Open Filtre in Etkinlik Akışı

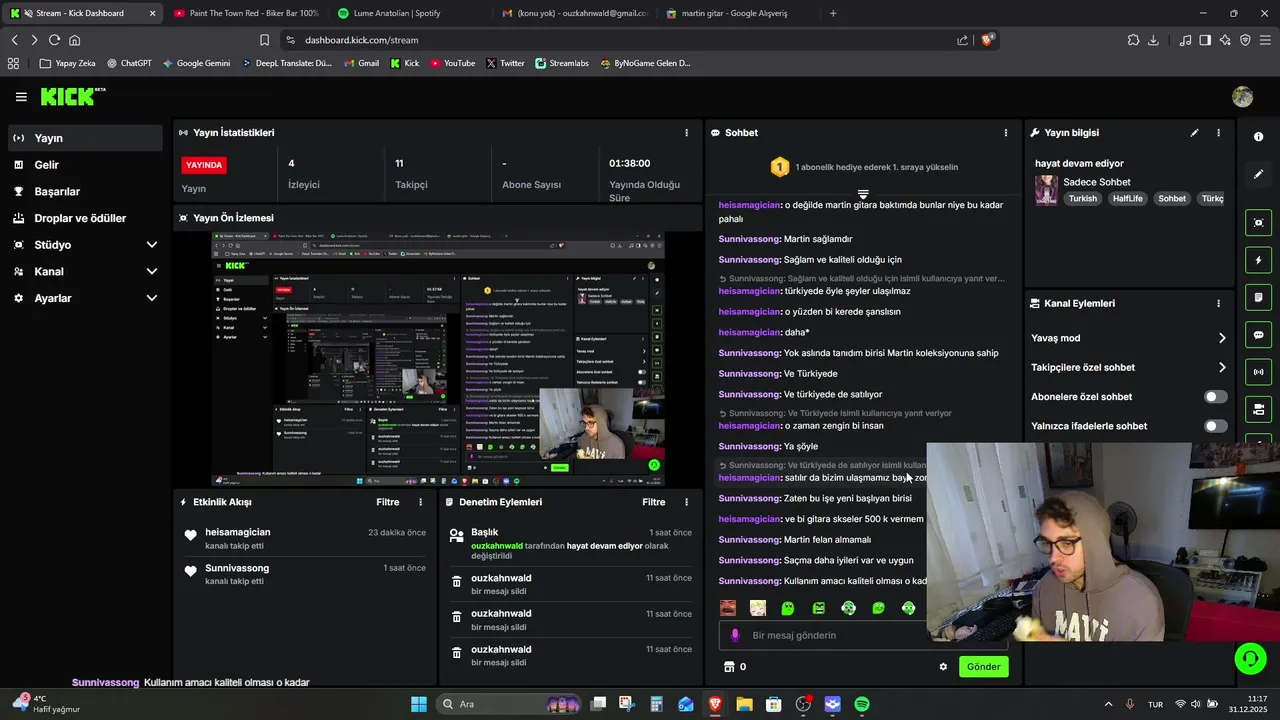pyautogui.click(x=387, y=502)
